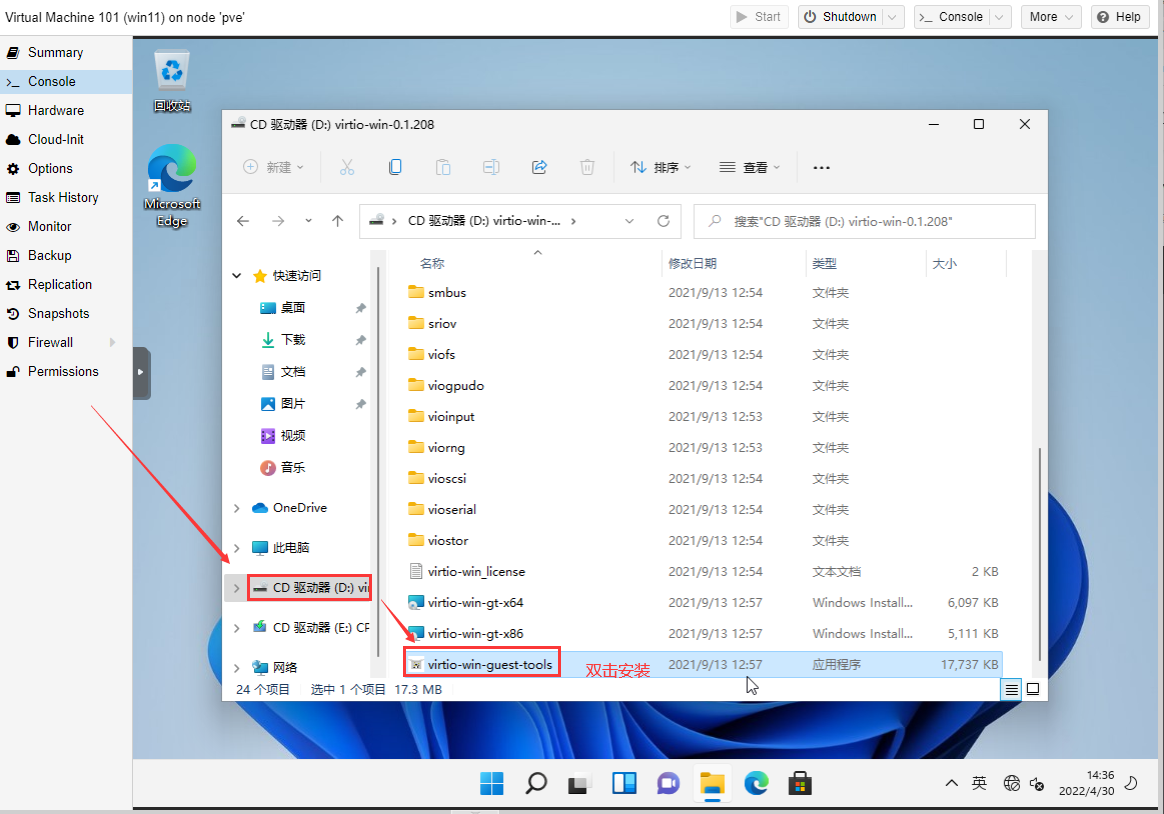Open Microsoft Store from the taskbar
The width and height of the screenshot is (1164, 814).
[x=800, y=784]
